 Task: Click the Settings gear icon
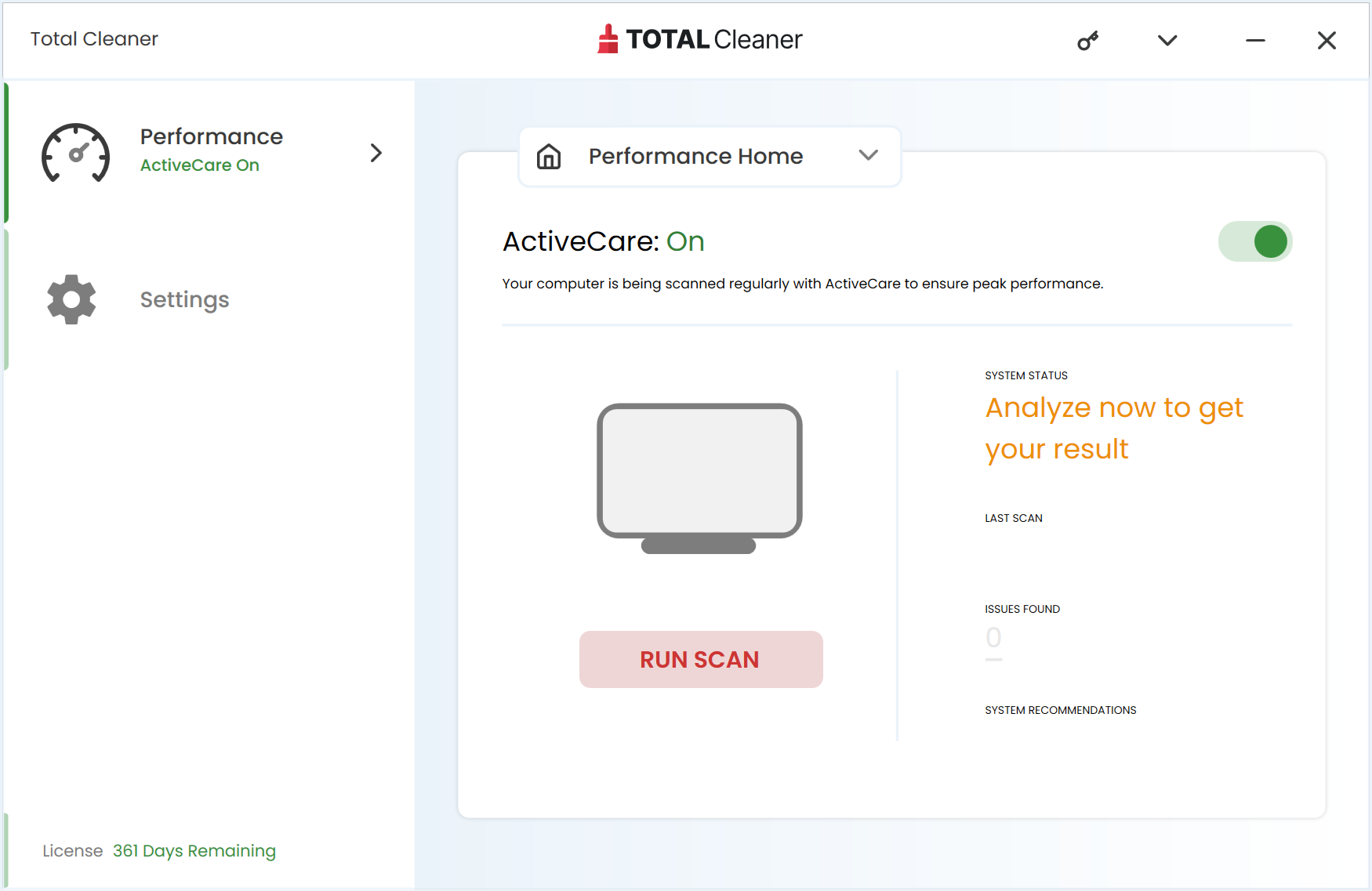(x=71, y=299)
